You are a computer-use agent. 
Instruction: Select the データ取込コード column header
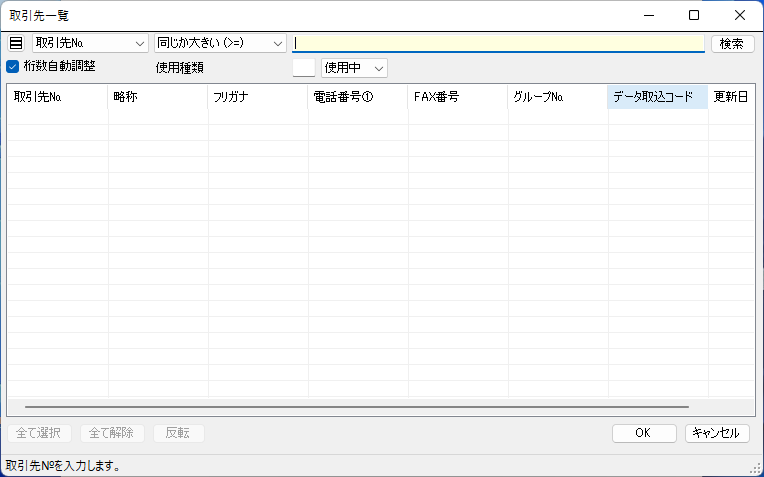click(657, 97)
